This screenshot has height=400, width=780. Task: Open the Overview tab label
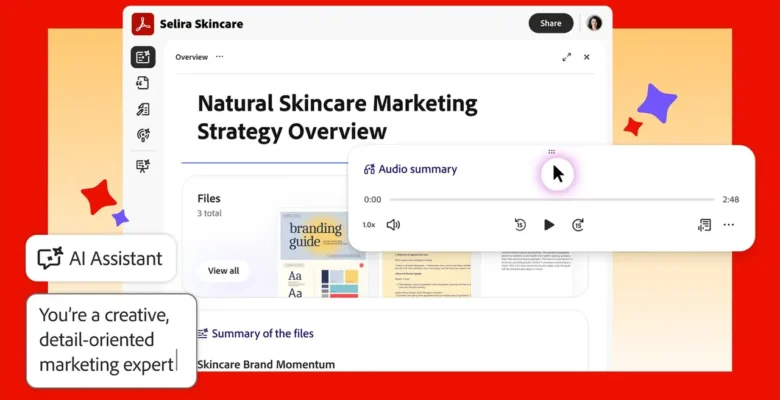[x=192, y=57]
